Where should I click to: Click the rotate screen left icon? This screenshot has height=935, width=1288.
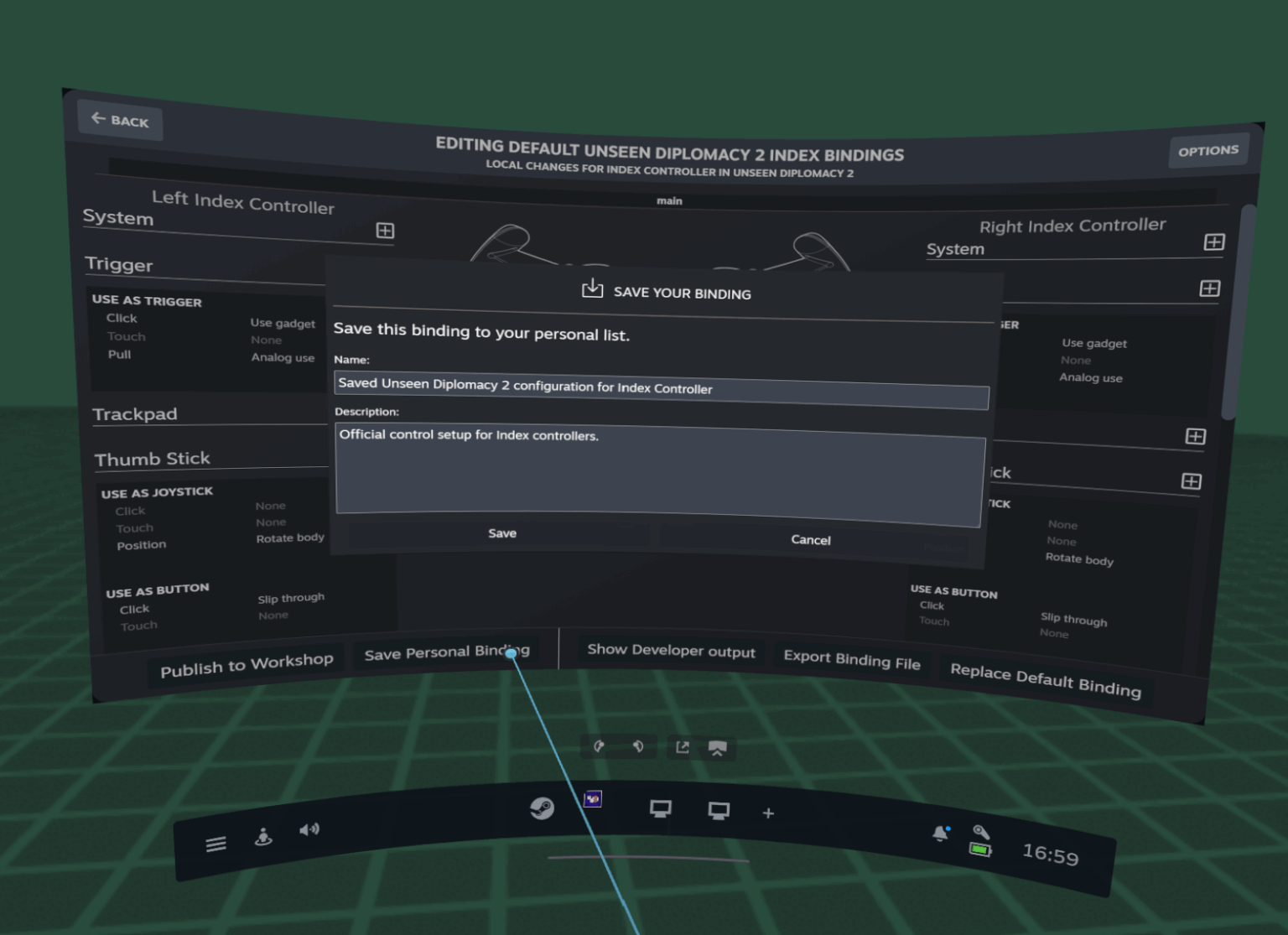pyautogui.click(x=599, y=746)
